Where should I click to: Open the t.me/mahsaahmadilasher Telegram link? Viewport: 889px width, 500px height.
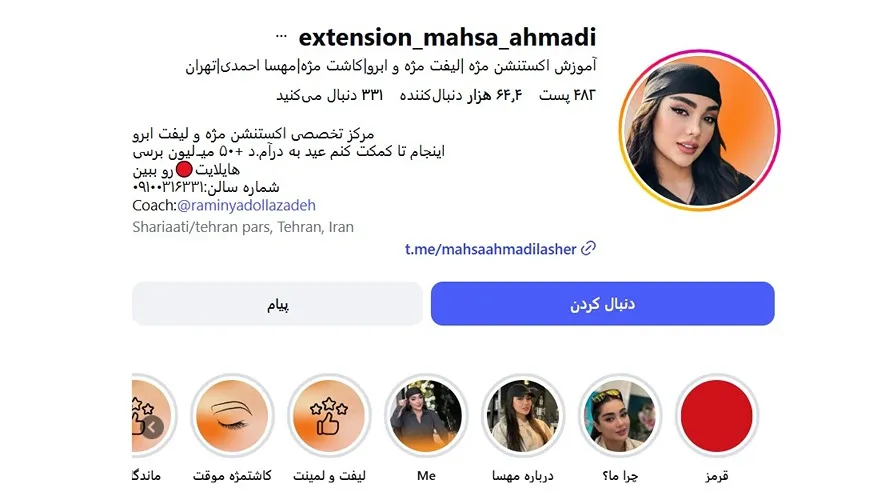click(x=490, y=249)
